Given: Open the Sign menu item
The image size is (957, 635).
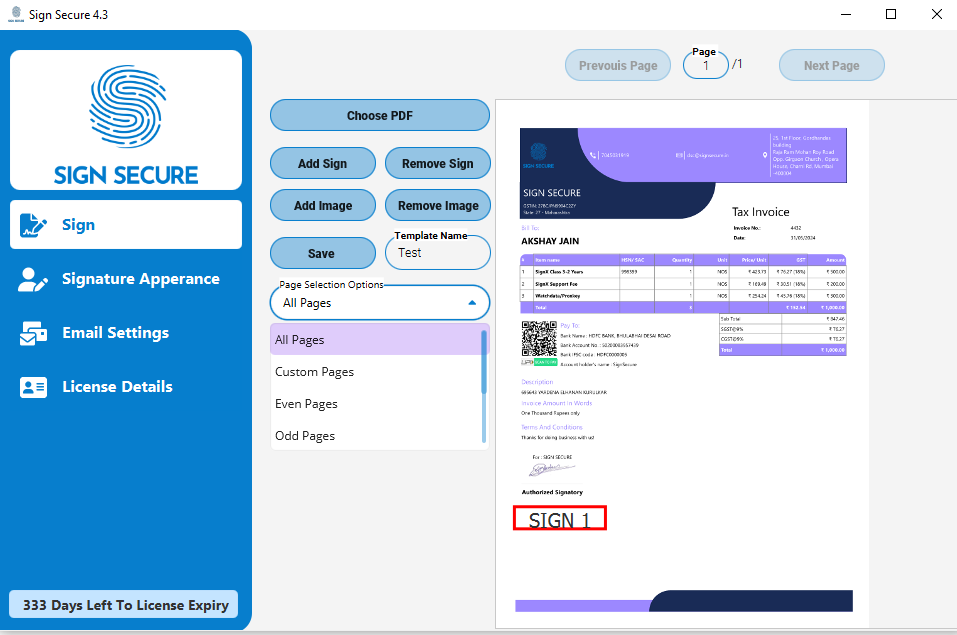Looking at the screenshot, I should (x=126, y=225).
